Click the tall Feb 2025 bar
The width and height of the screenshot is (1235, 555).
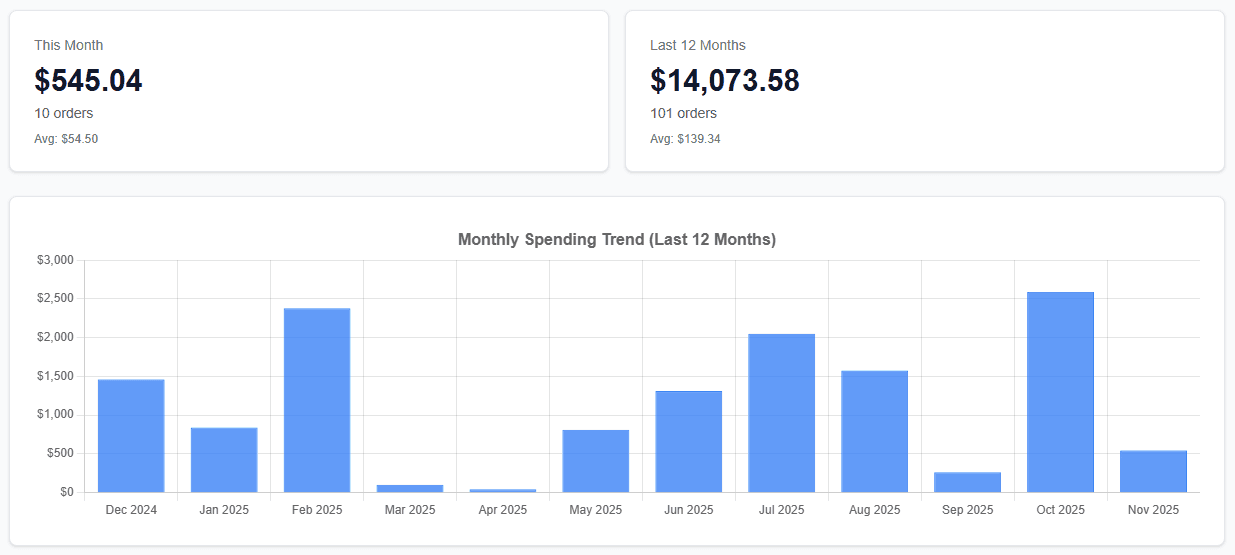tap(317, 400)
